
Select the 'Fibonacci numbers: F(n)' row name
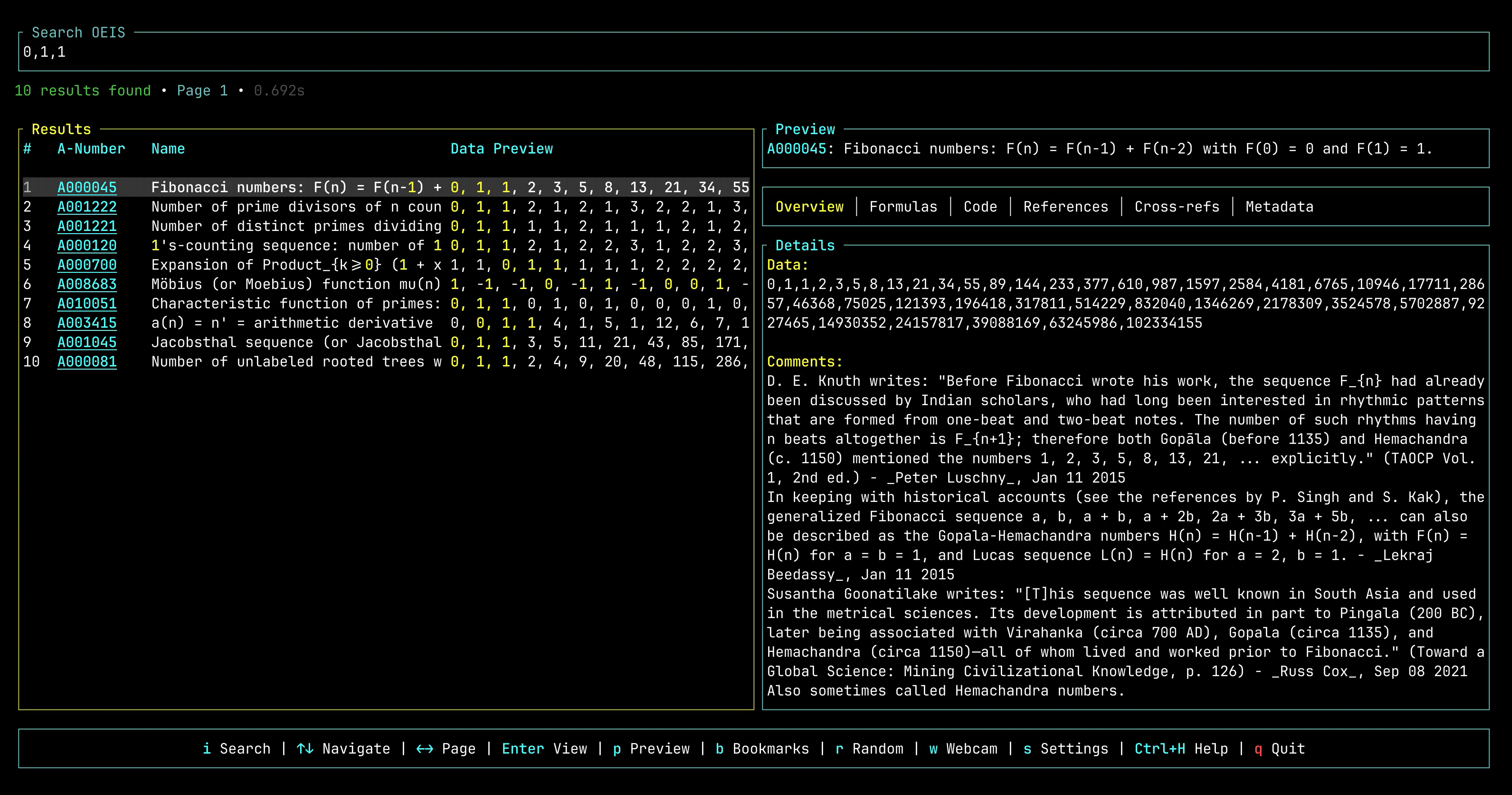pyautogui.click(x=297, y=187)
